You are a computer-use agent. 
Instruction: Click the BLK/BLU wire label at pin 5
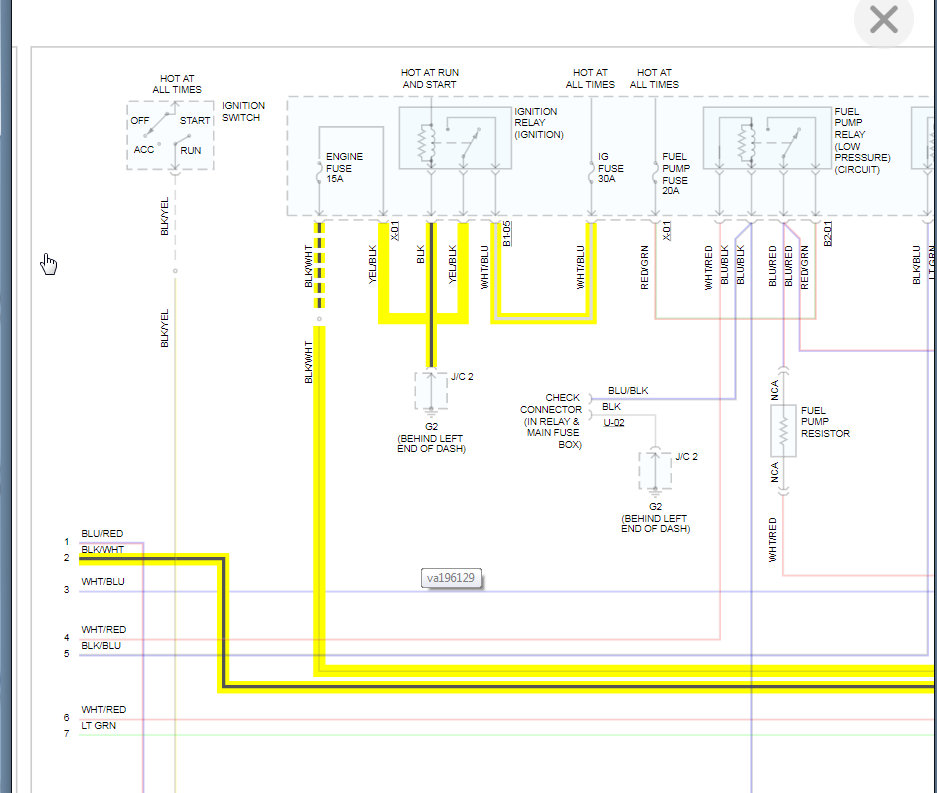101,646
